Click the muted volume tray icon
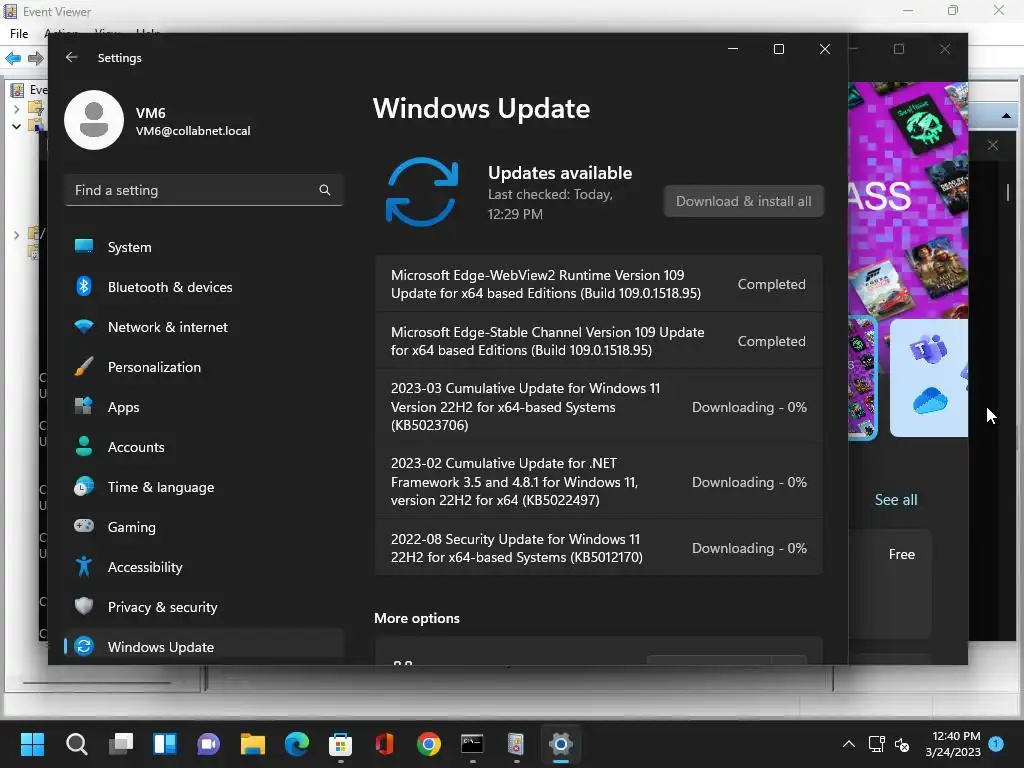Image resolution: width=1024 pixels, height=768 pixels. pos(902,744)
